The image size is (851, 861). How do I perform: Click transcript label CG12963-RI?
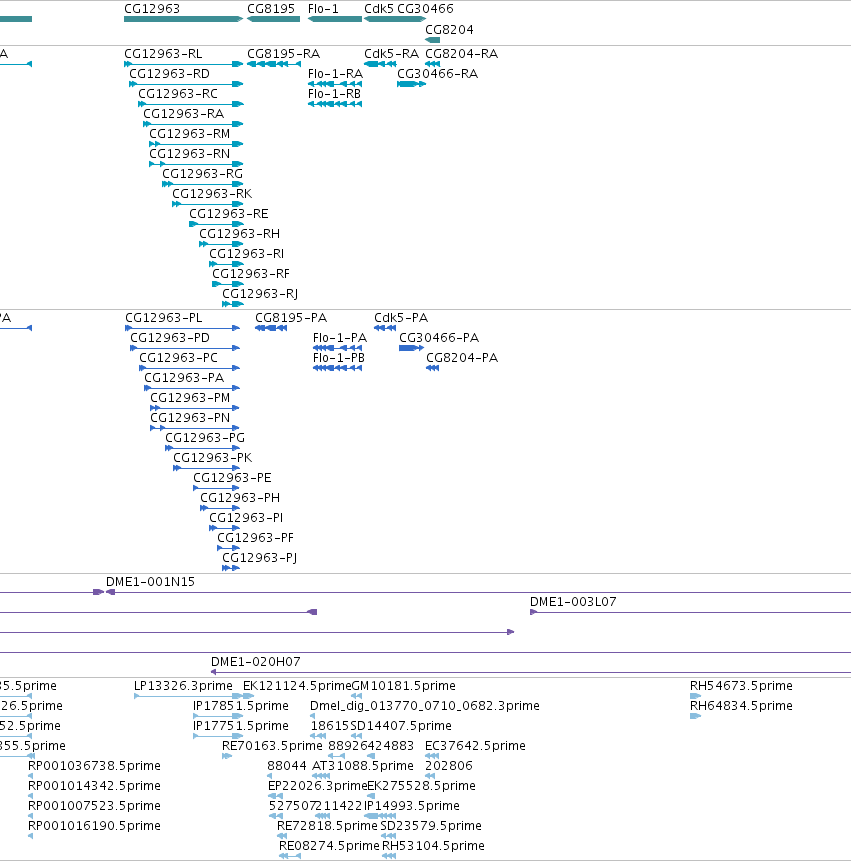click(x=247, y=254)
